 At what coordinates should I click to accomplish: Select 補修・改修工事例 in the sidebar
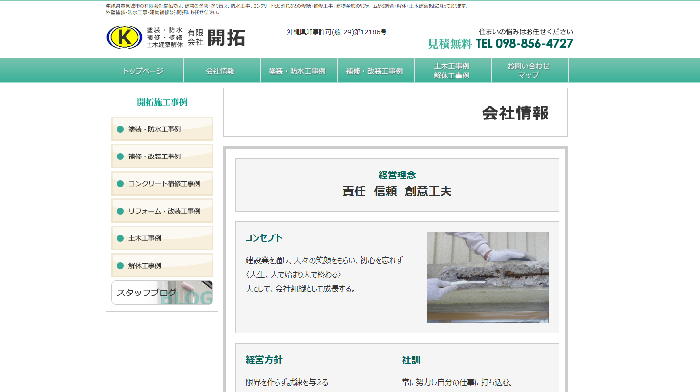[x=162, y=156]
